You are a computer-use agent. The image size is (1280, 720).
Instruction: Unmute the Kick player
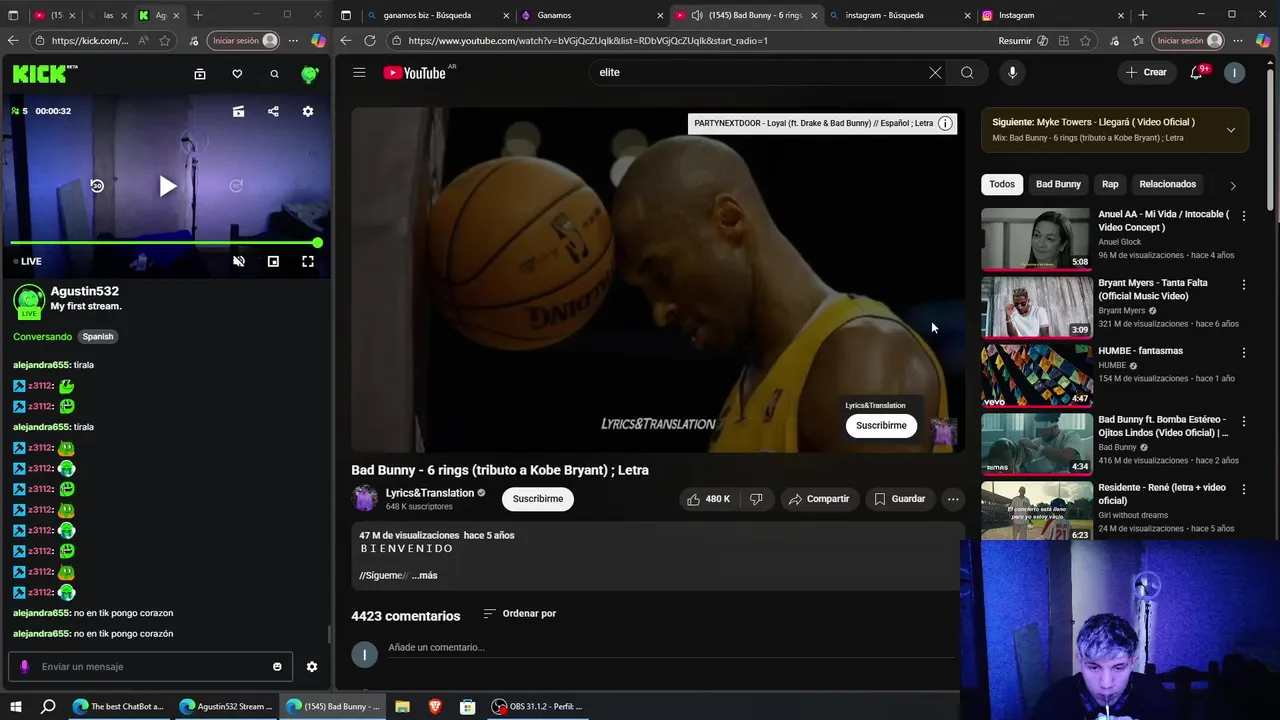239,261
